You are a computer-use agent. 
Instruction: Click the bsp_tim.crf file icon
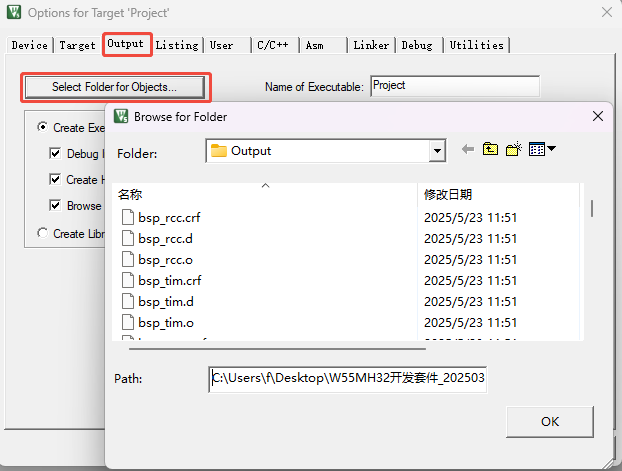click(127, 280)
